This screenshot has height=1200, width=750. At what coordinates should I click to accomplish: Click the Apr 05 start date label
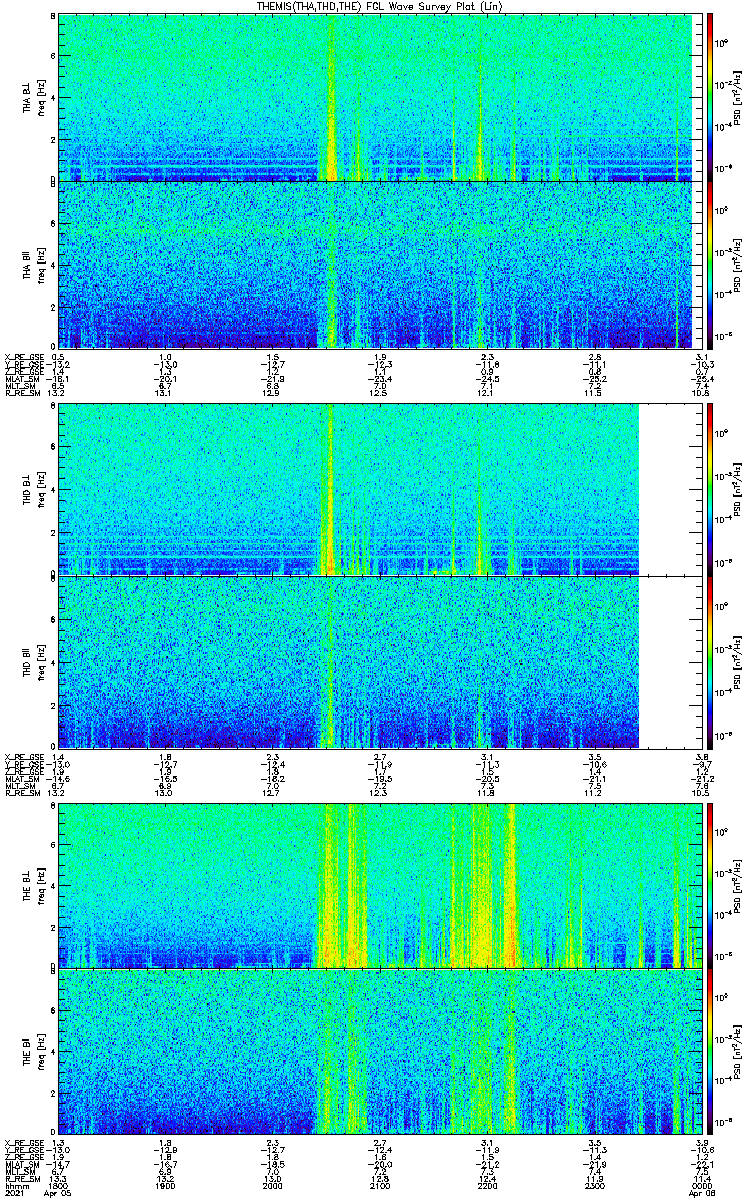point(58,1194)
